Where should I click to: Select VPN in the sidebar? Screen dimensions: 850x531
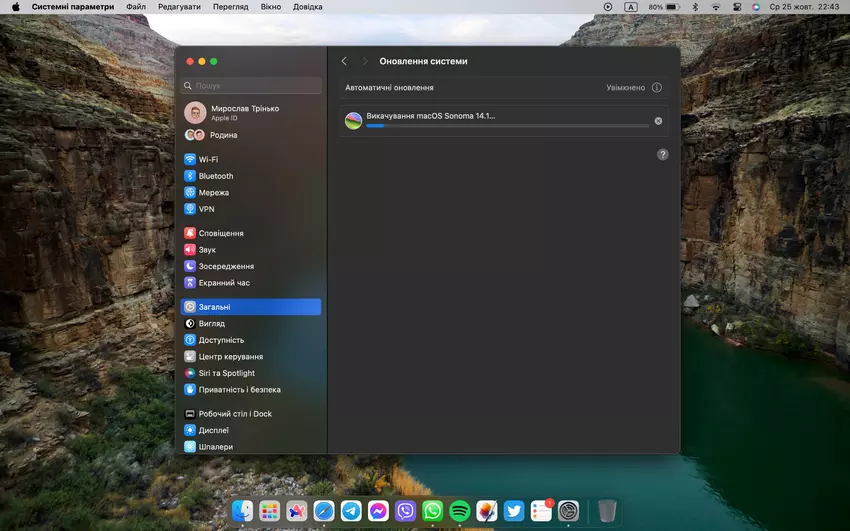(x=206, y=209)
